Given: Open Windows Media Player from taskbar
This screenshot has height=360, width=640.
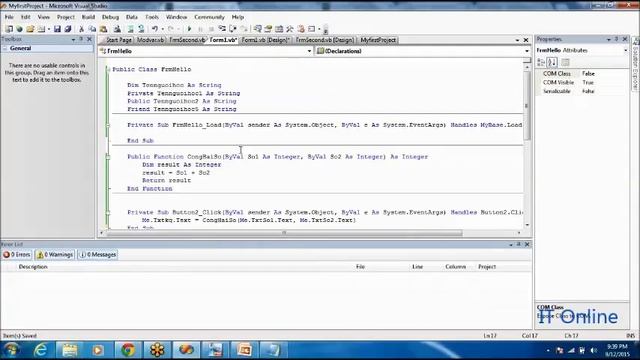Looking at the screenshot, I should pyautogui.click(x=98, y=350).
